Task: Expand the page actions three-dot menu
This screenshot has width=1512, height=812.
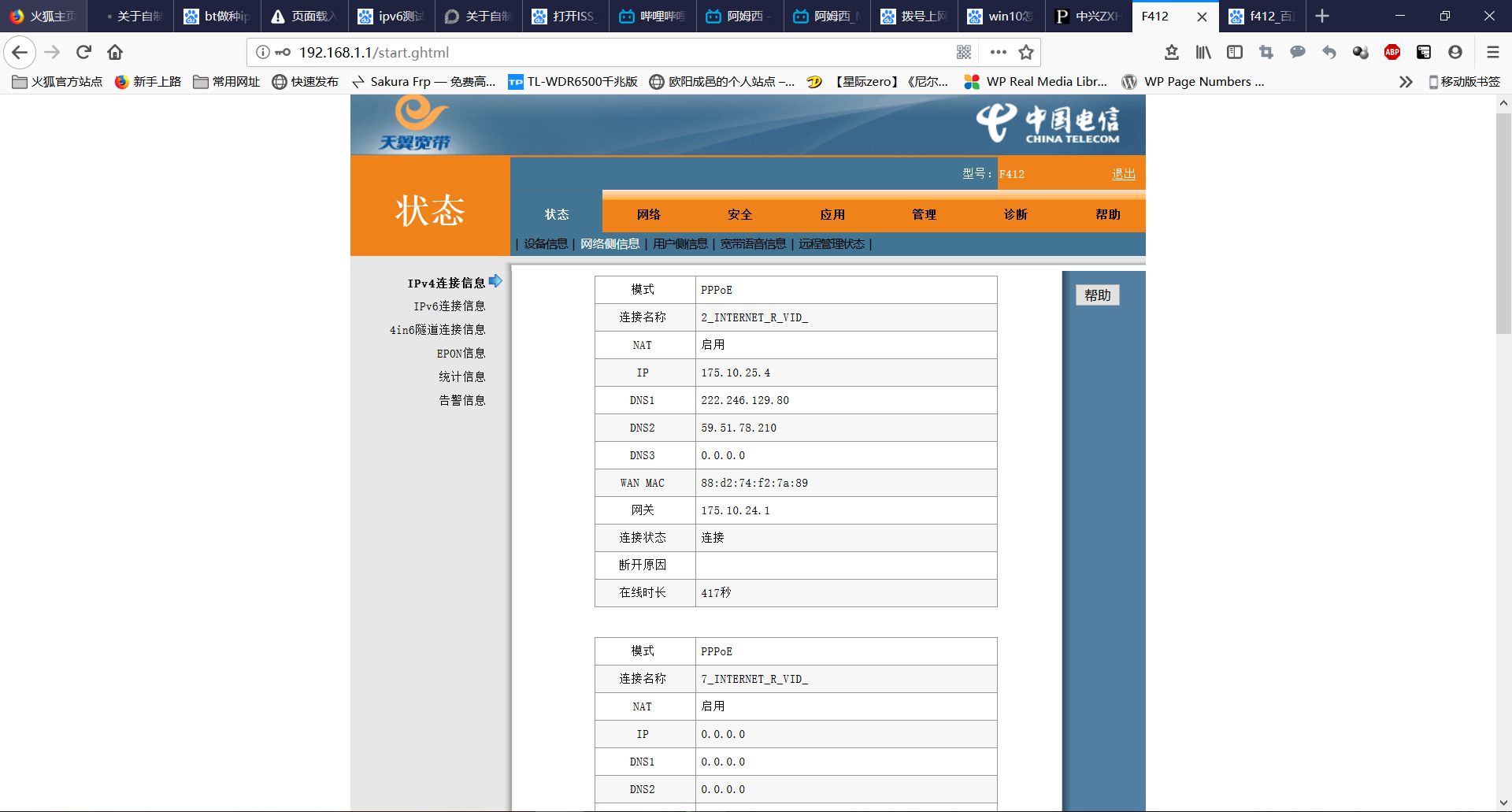Action: pos(998,52)
